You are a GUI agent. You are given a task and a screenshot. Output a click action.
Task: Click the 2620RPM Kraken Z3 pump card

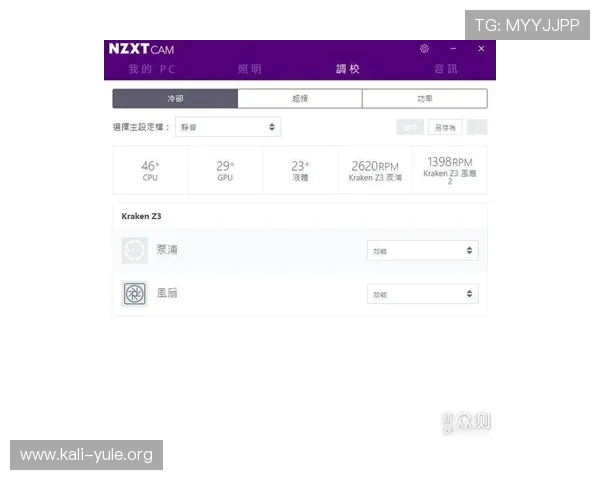pos(375,170)
